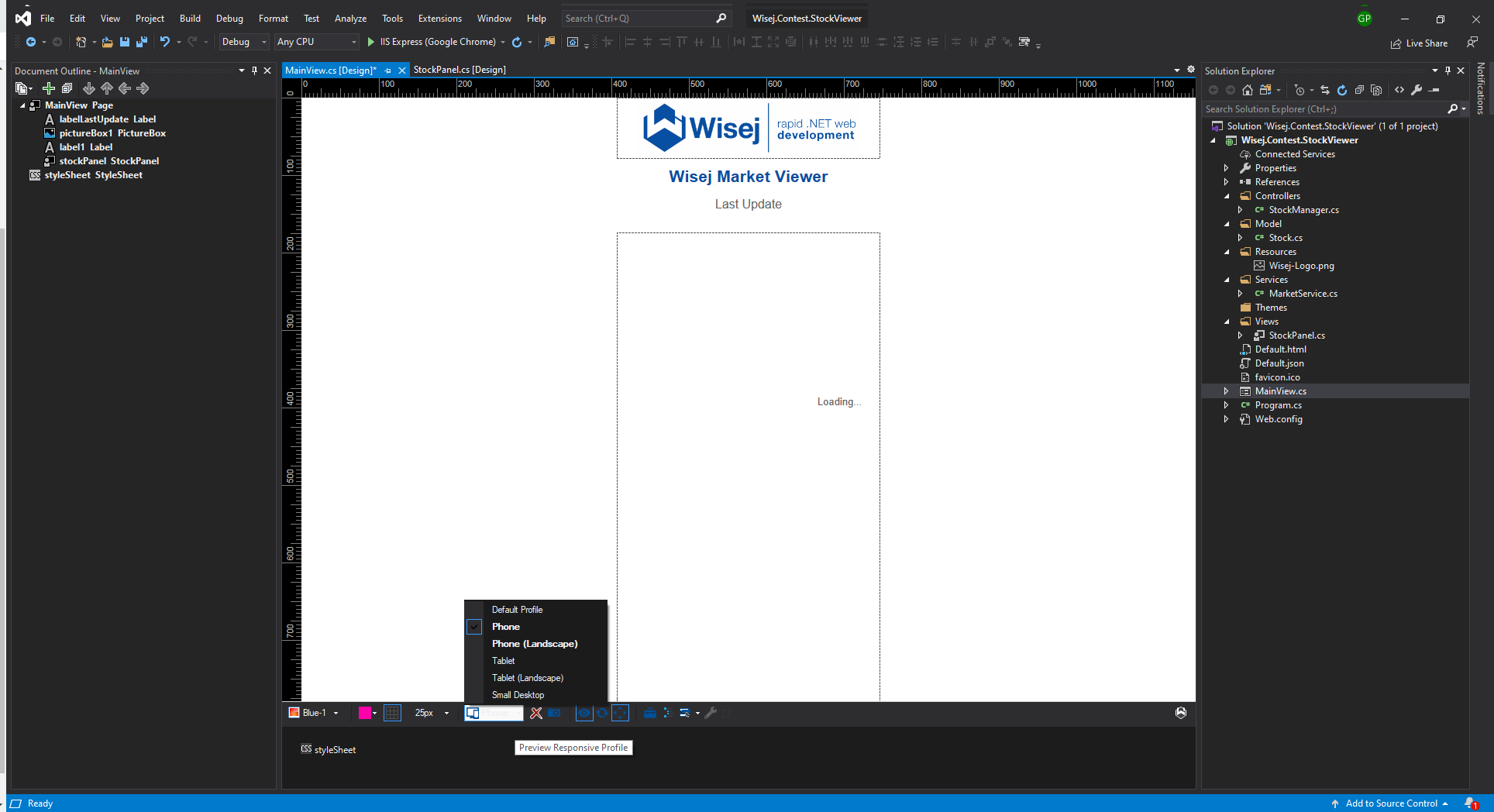
Task: Click the feedback icon near Live Share
Action: 1472,43
